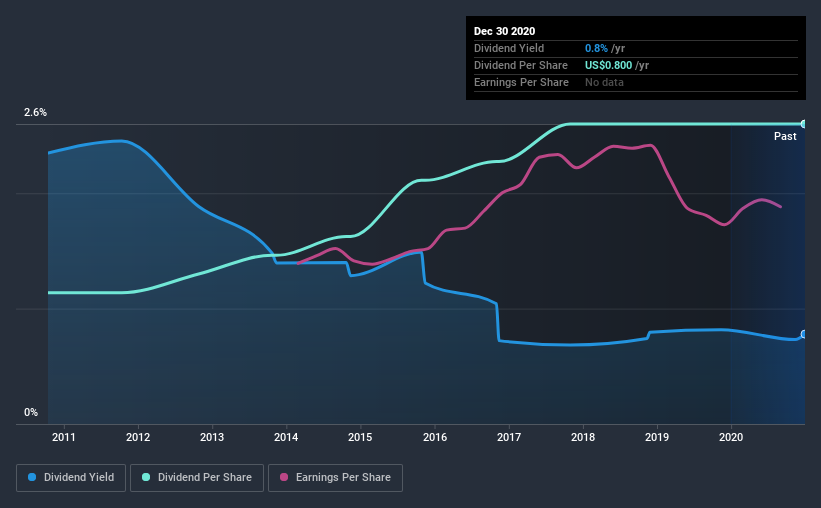Select the blue Dividend Yield end-point marker

(804, 334)
